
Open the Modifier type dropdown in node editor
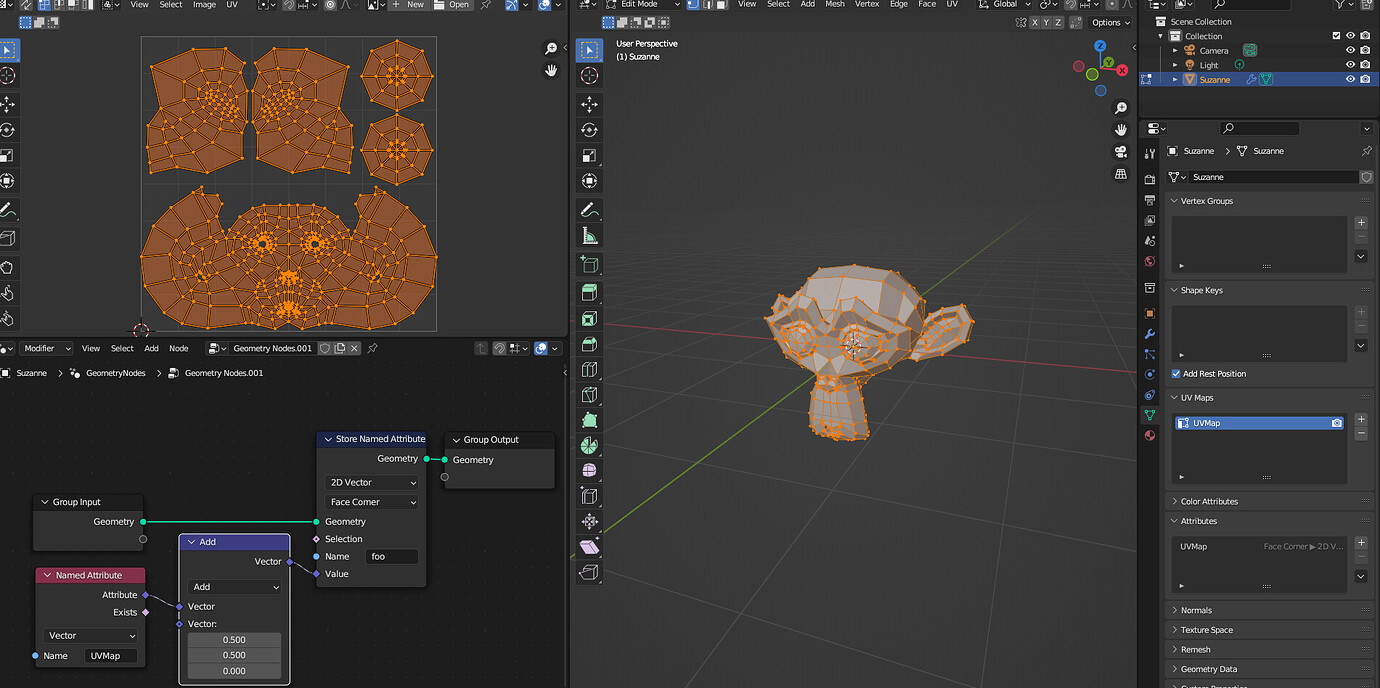coord(47,348)
